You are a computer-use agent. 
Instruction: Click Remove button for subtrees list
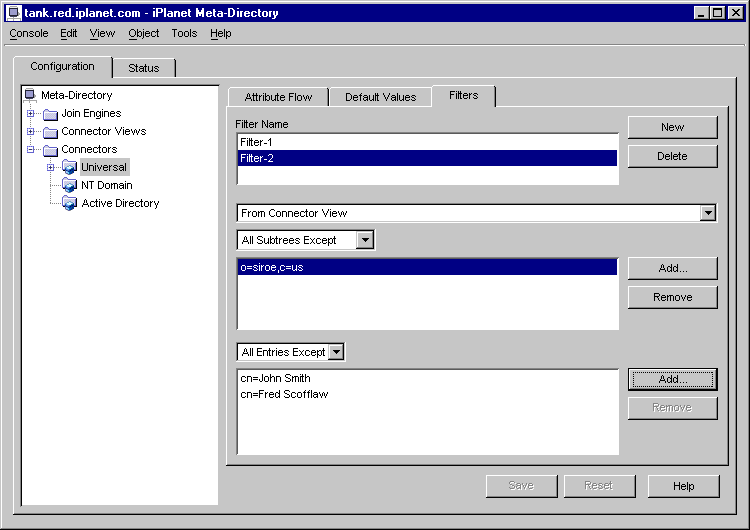[x=673, y=298]
